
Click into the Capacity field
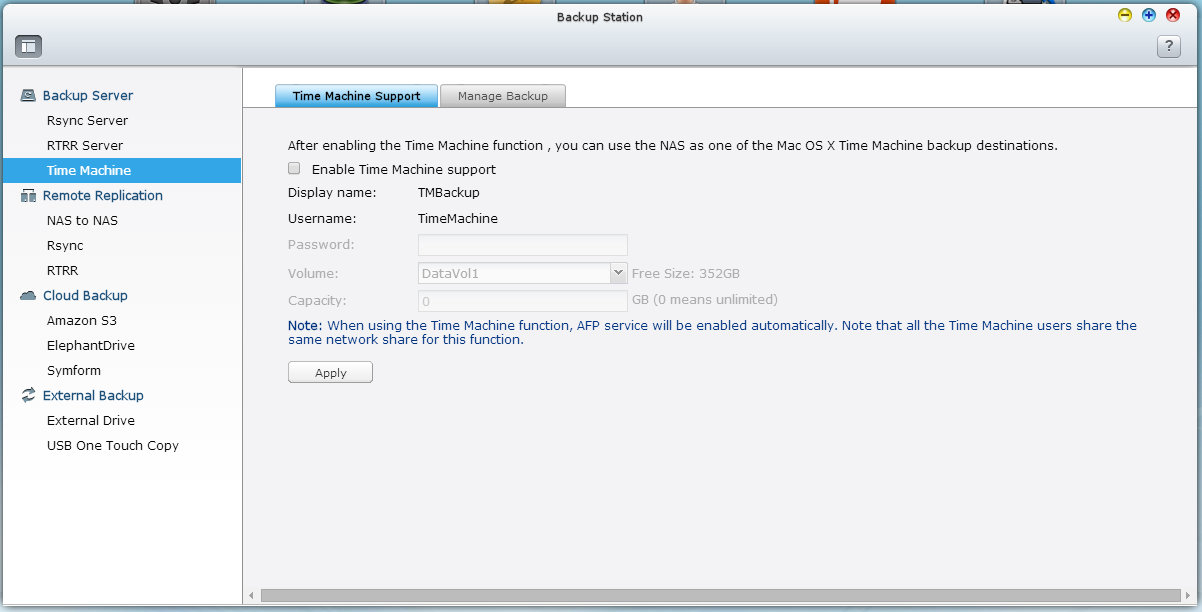click(522, 300)
